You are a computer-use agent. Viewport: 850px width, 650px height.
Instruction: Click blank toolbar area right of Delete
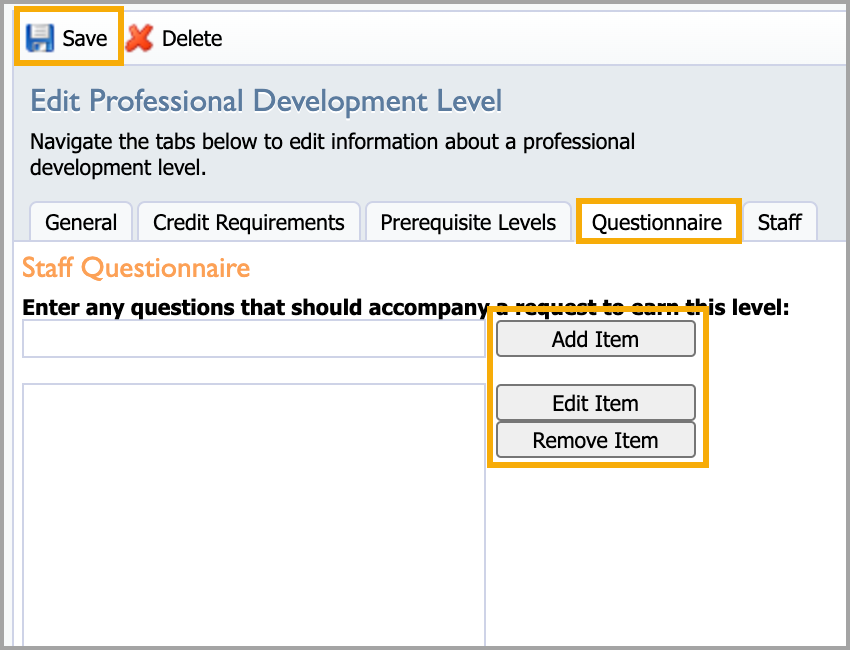click(x=531, y=38)
